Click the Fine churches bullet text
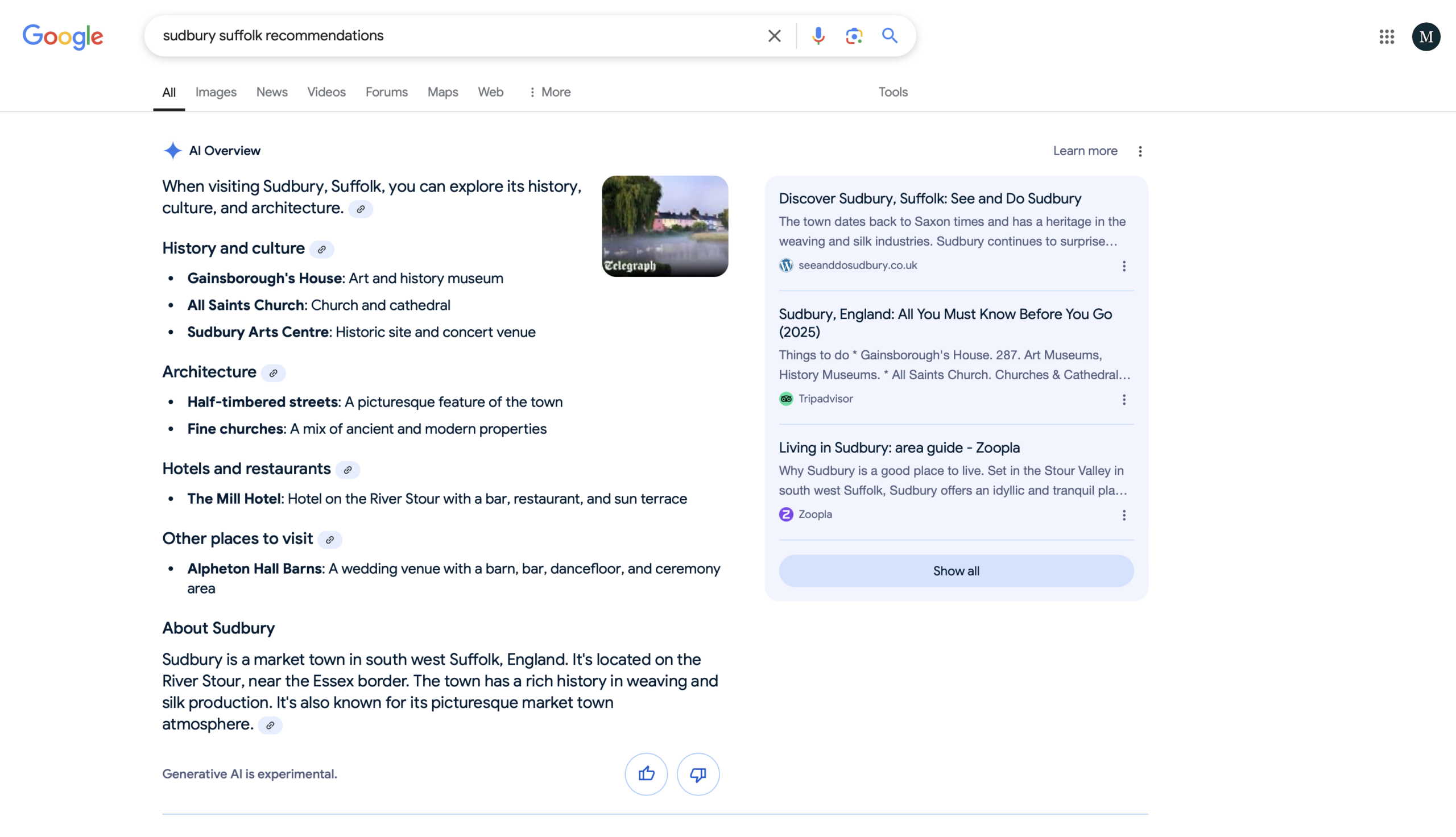This screenshot has width=1456, height=837. tap(367, 429)
